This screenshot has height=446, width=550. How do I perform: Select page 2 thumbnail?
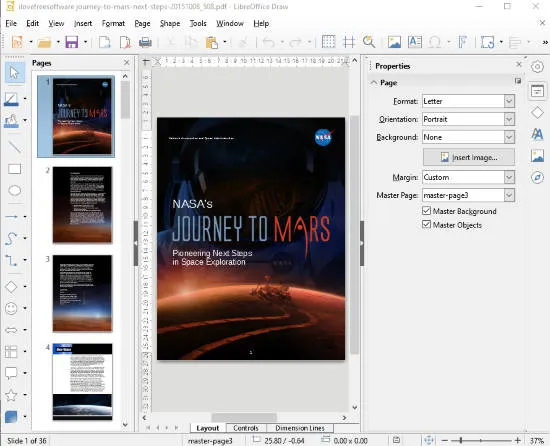tap(82, 205)
